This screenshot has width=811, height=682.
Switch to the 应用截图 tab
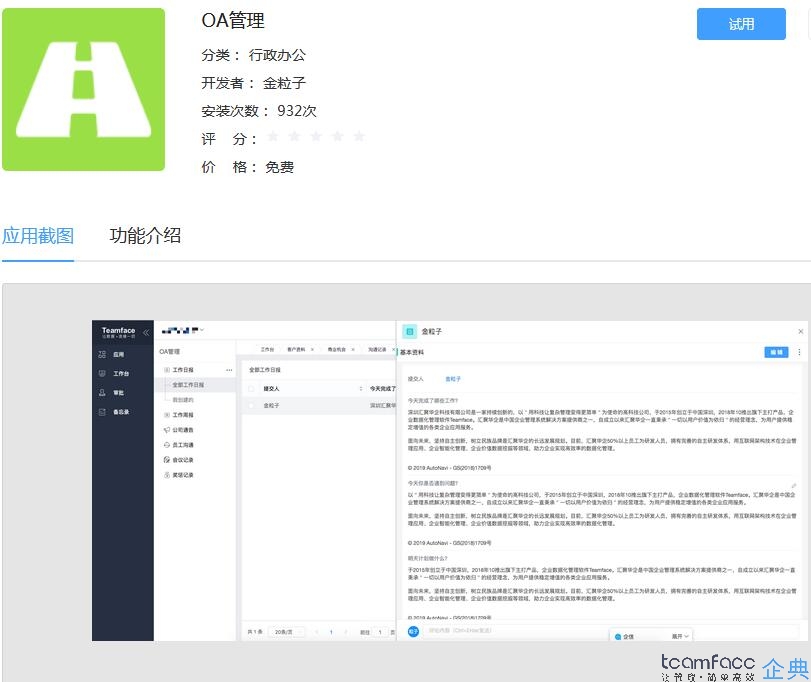point(38,236)
